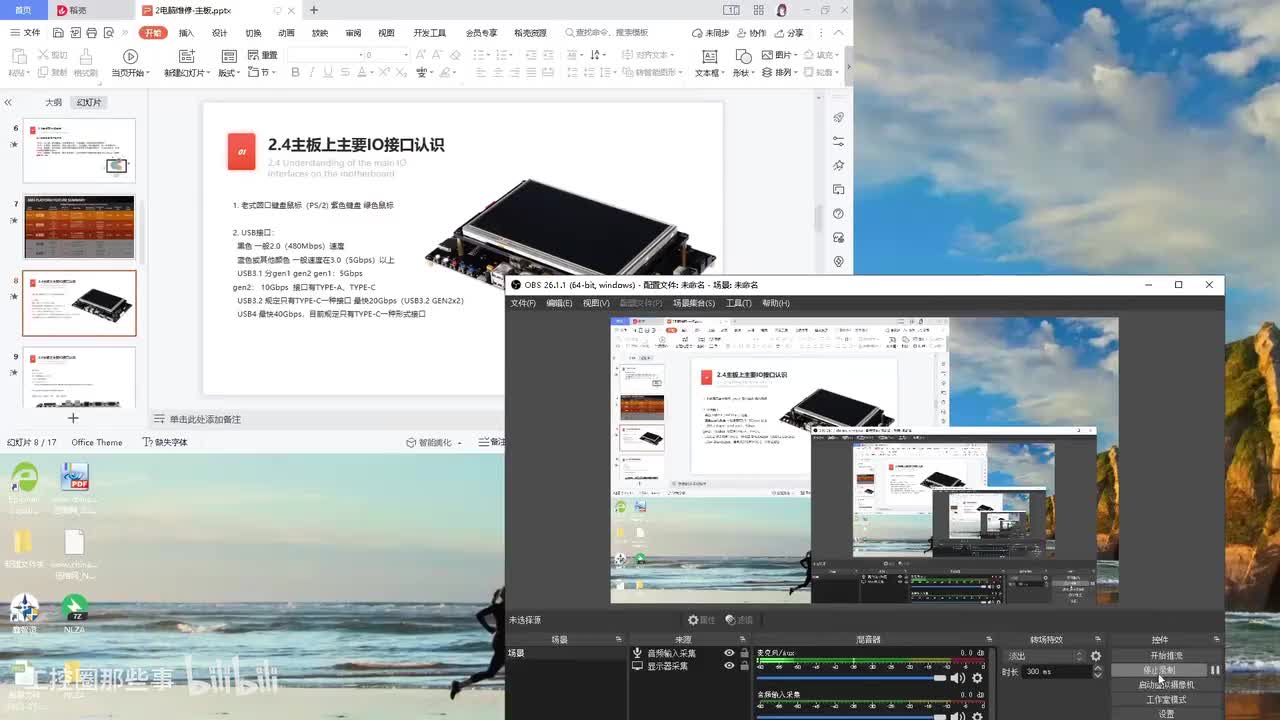This screenshot has height=720, width=1280.
Task: Open source Filters (滤镜) icon in OBS
Action: [740, 620]
